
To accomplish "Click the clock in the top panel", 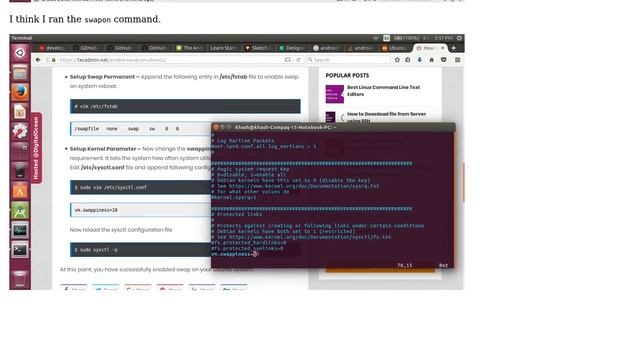I will pyautogui.click(x=443, y=38).
